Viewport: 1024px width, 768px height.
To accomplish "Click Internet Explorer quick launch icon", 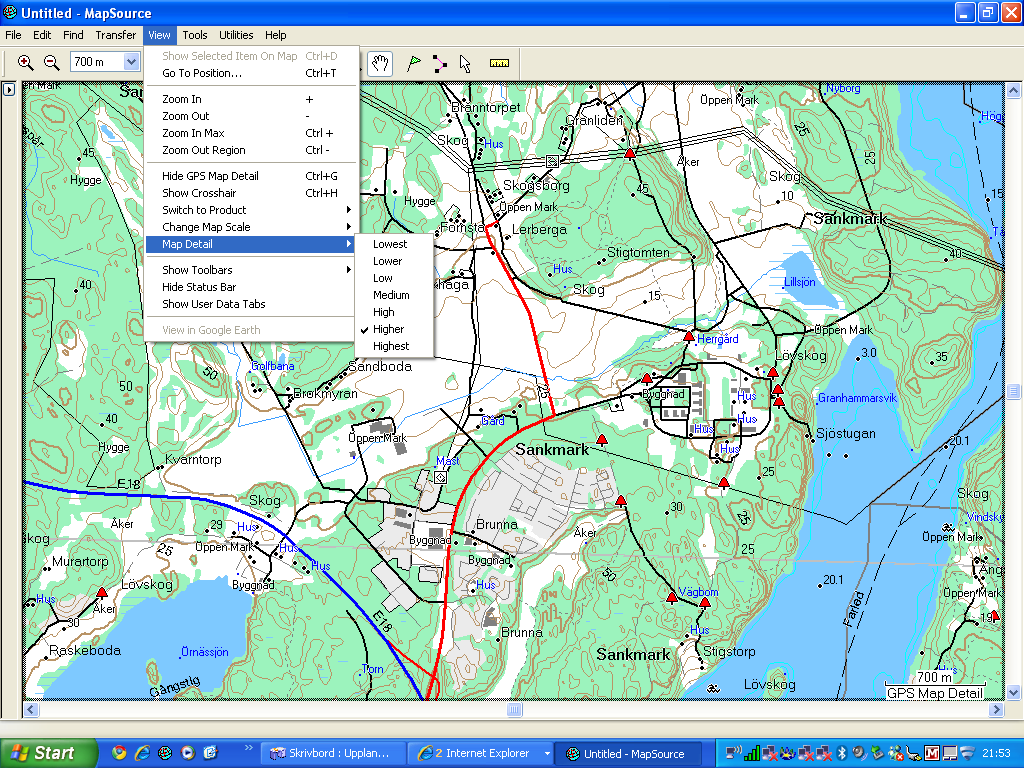I will 142,753.
